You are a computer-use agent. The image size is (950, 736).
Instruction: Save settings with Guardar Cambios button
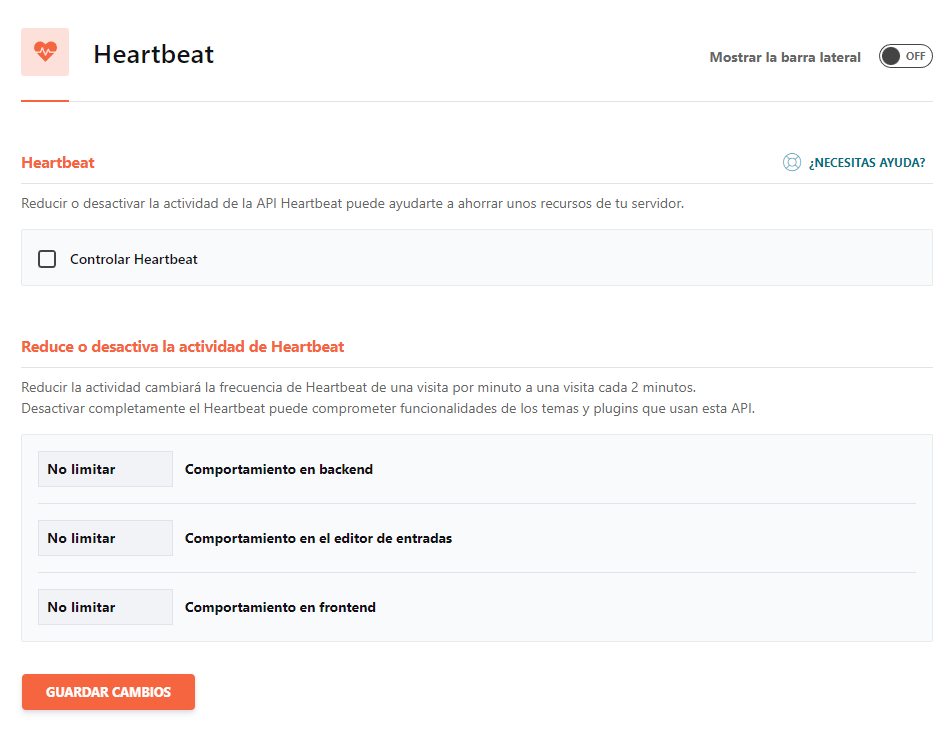point(108,692)
